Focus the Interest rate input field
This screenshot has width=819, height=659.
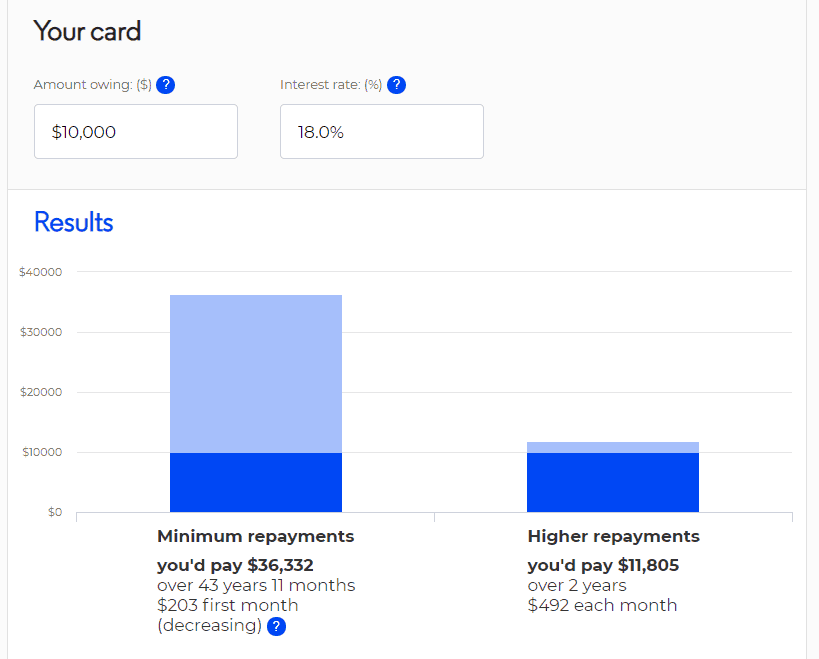[x=382, y=132]
